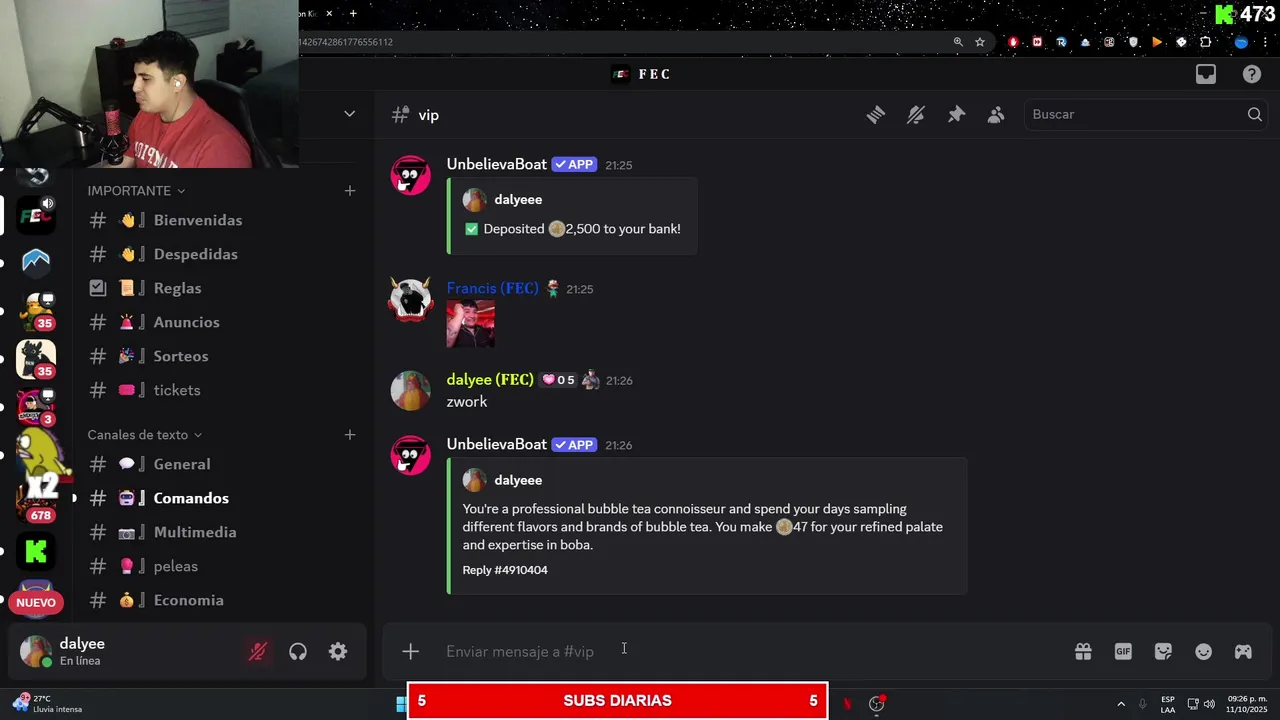Collapse the Canales de texto category
Image resolution: width=1280 pixels, height=720 pixels.
click(145, 435)
